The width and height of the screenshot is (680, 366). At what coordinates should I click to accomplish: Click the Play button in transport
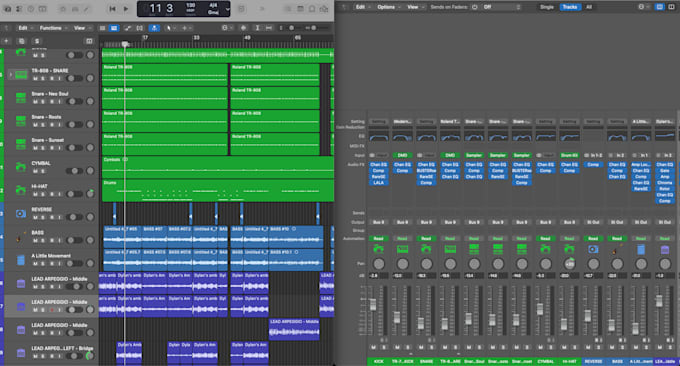point(126,9)
